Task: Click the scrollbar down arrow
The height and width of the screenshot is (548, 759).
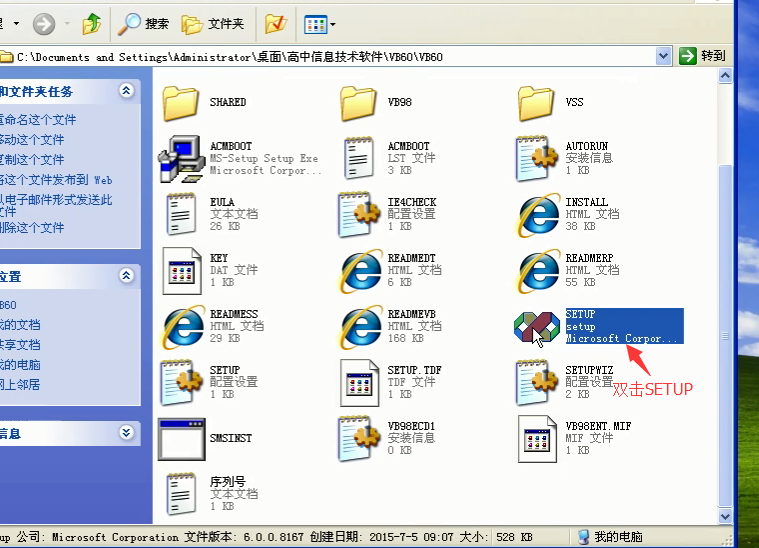Action: (x=725, y=516)
